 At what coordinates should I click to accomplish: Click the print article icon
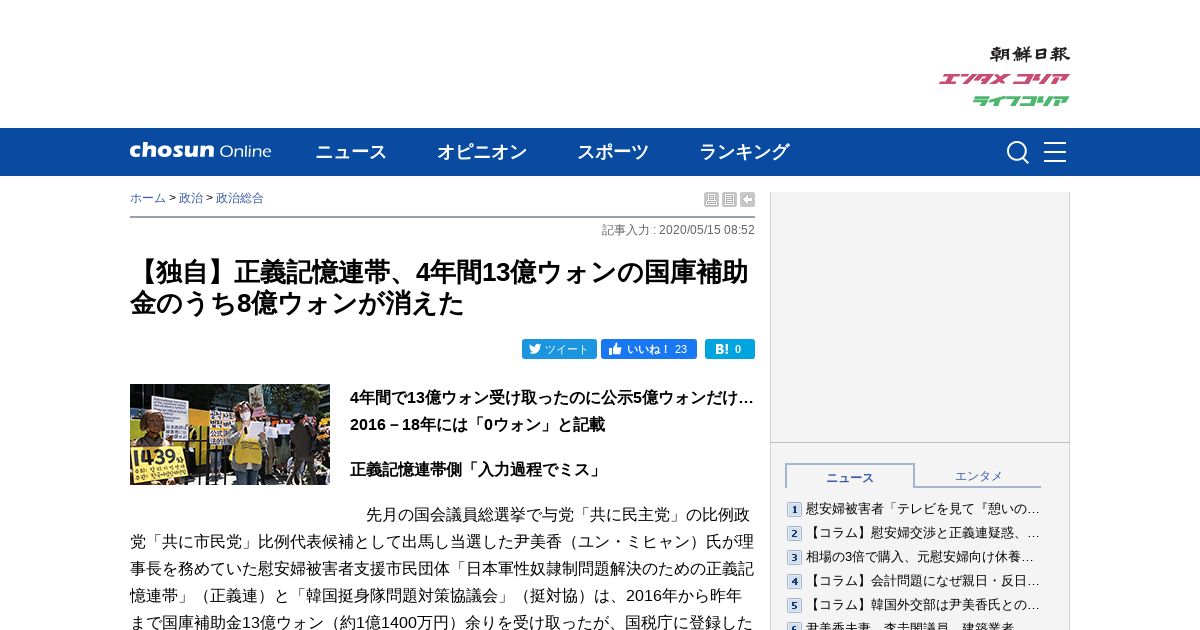click(x=711, y=199)
